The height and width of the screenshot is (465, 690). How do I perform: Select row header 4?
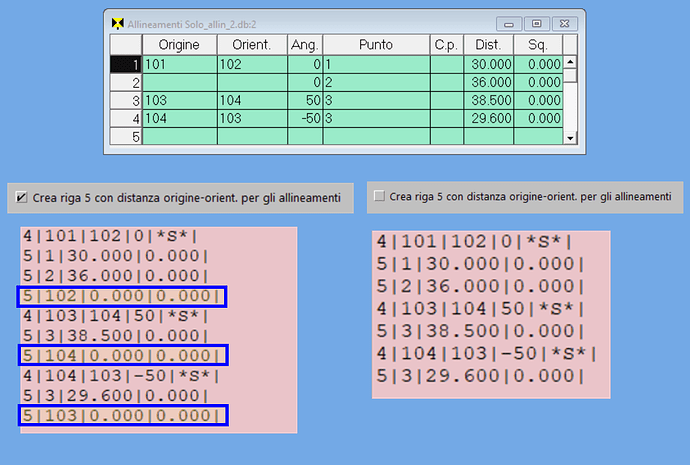tap(126, 119)
